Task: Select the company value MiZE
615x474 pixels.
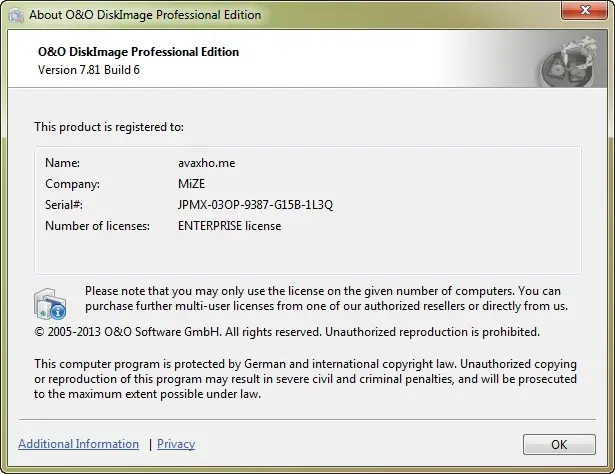Action: pyautogui.click(x=191, y=183)
